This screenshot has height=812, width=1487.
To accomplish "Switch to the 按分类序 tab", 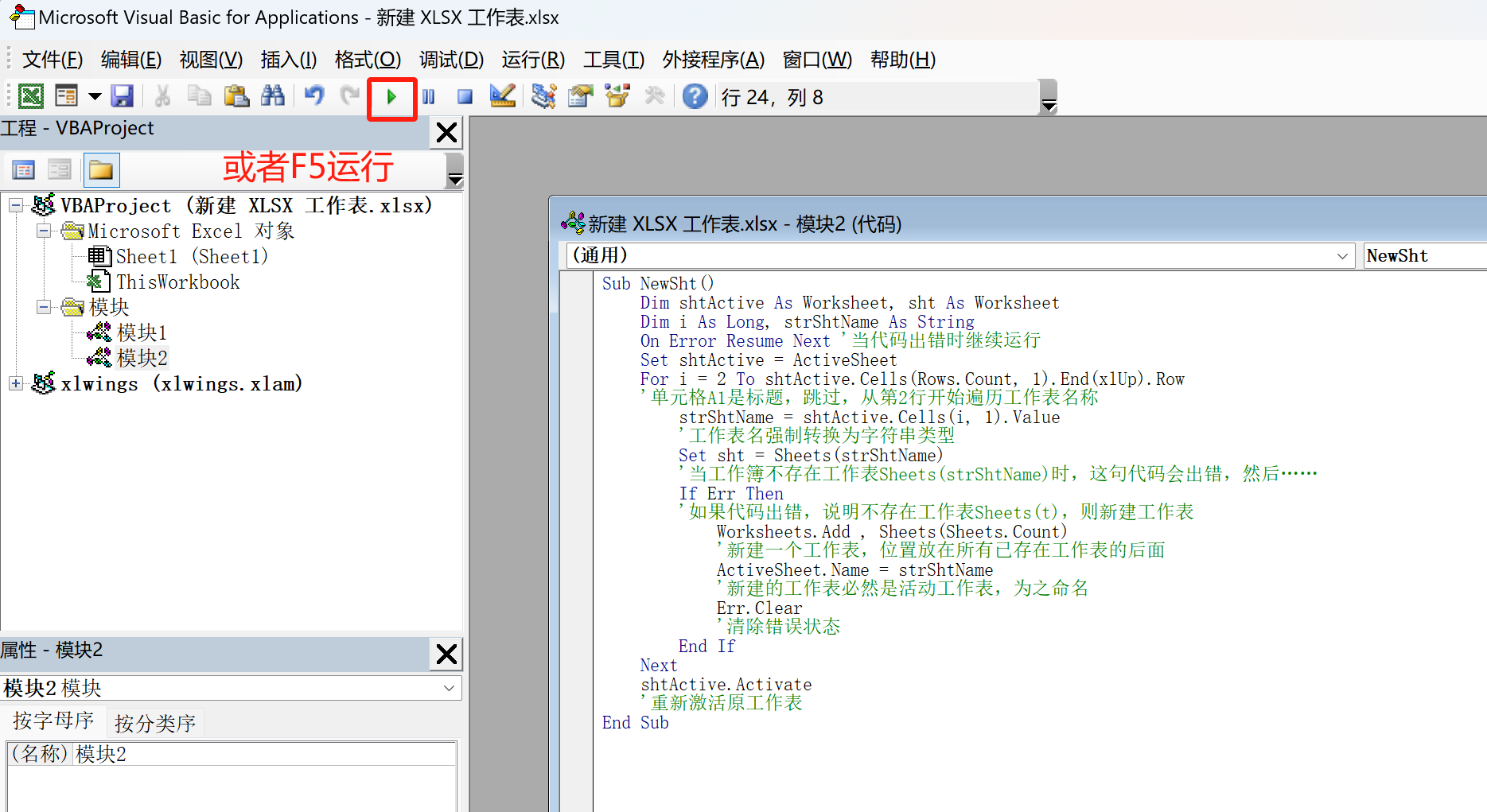I will pos(155,723).
